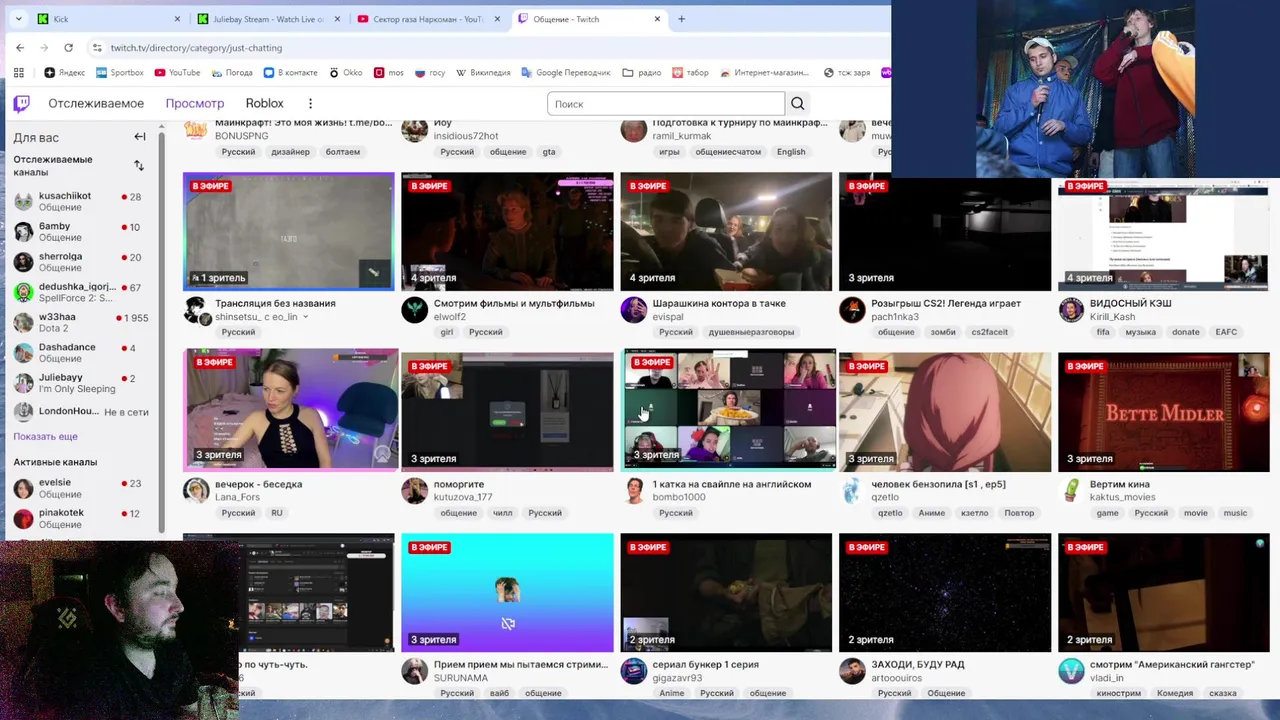Select the 'EAFC' tag under Kirill_Kash
Viewport: 1280px width, 720px height.
1226,332
